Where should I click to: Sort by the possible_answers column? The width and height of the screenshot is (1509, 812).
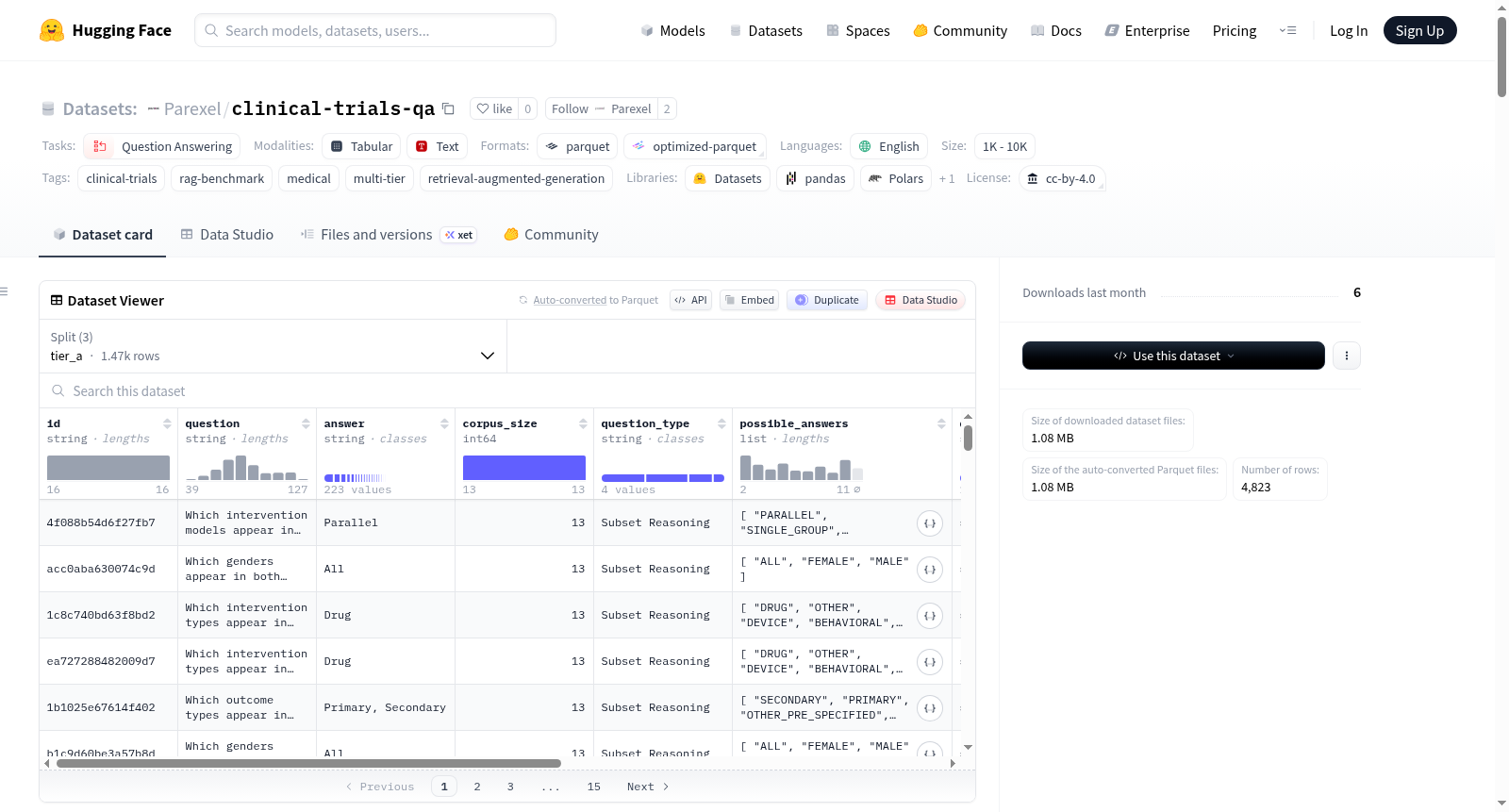941,423
